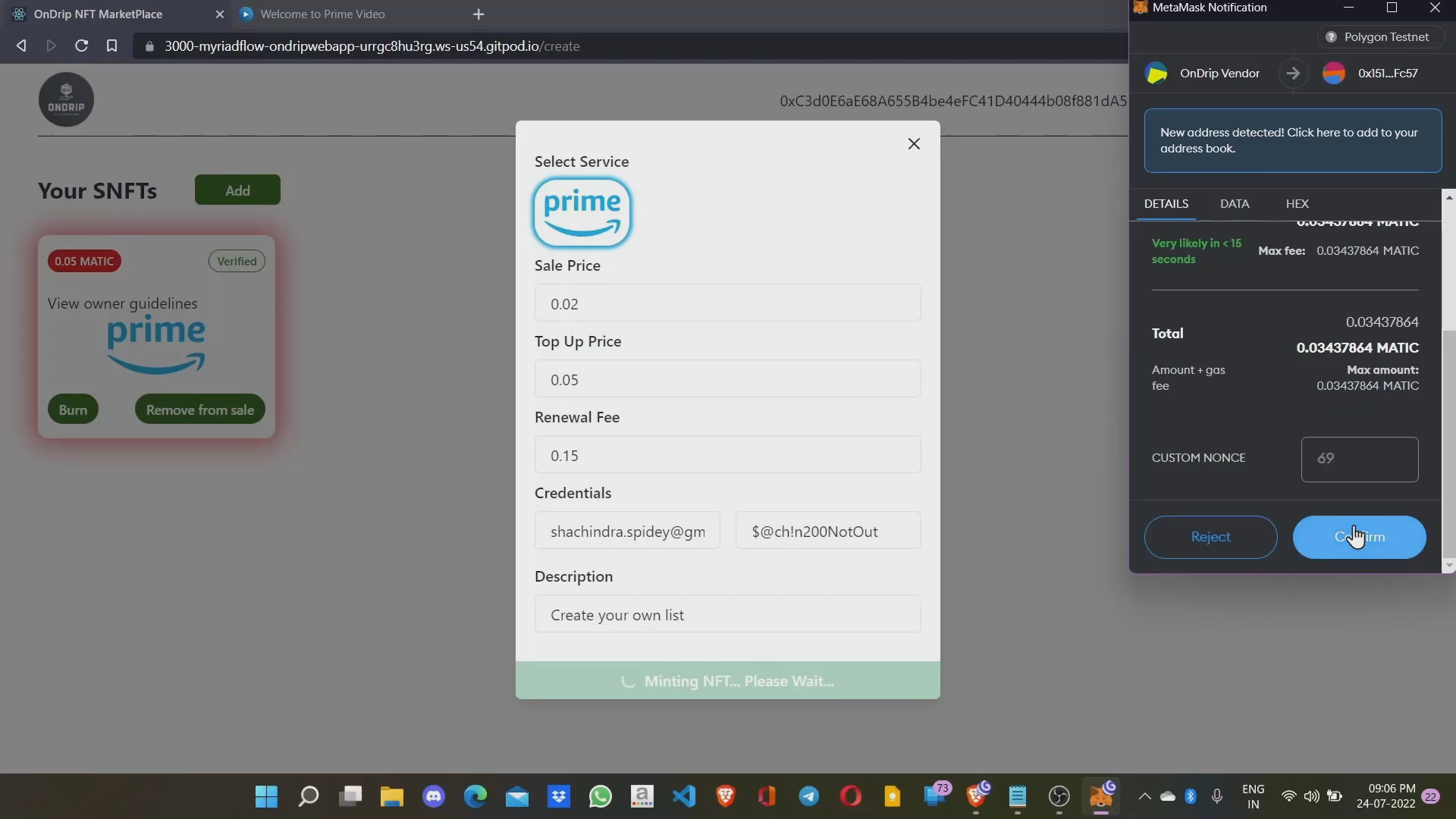Click Remove from sale button

pos(200,409)
